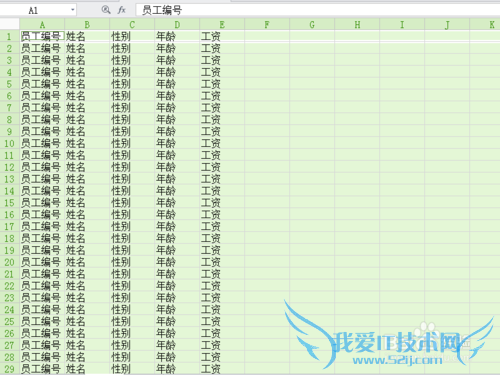
Task: Click 姓名 in row 12
Action: pos(76,167)
